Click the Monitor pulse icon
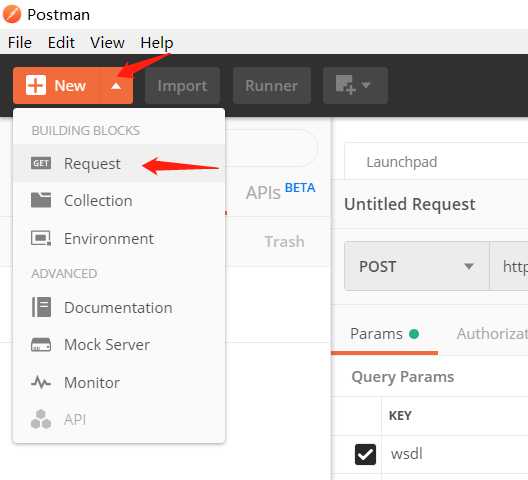The width and height of the screenshot is (528, 480). coord(41,382)
